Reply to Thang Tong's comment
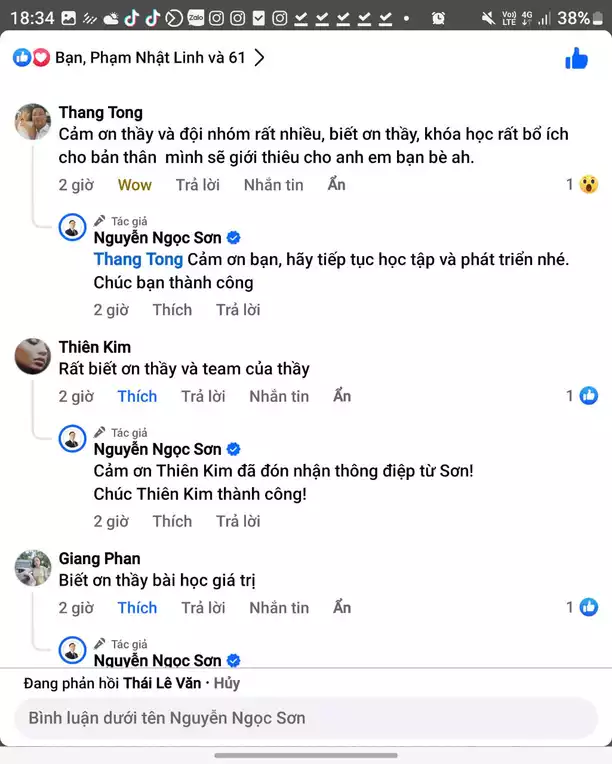The height and width of the screenshot is (764, 612). coord(197,185)
